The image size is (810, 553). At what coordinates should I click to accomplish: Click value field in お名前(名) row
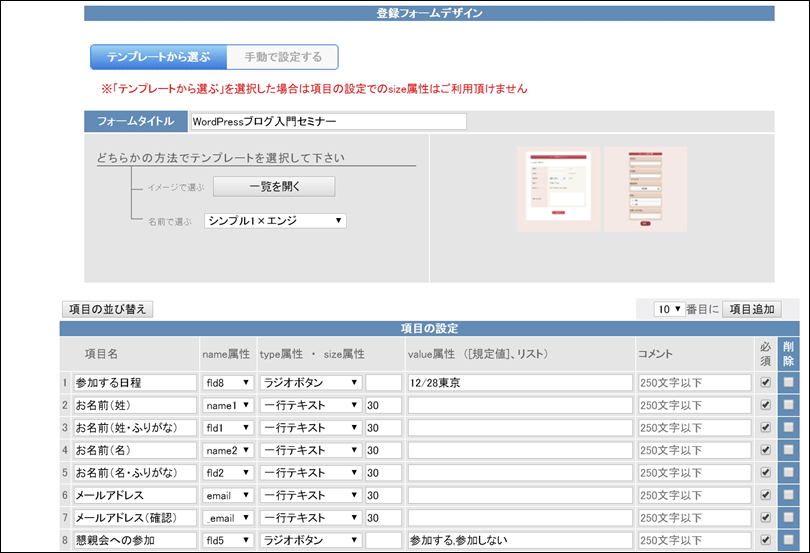pos(520,450)
